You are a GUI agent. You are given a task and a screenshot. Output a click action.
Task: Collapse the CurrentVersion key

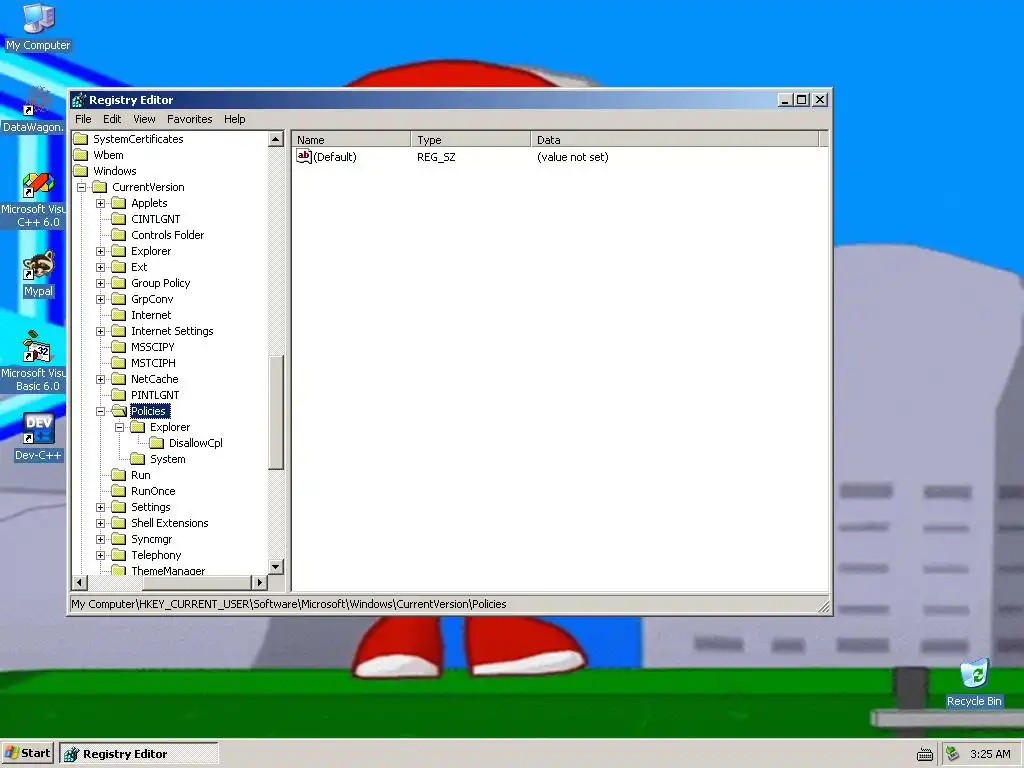pos(82,187)
